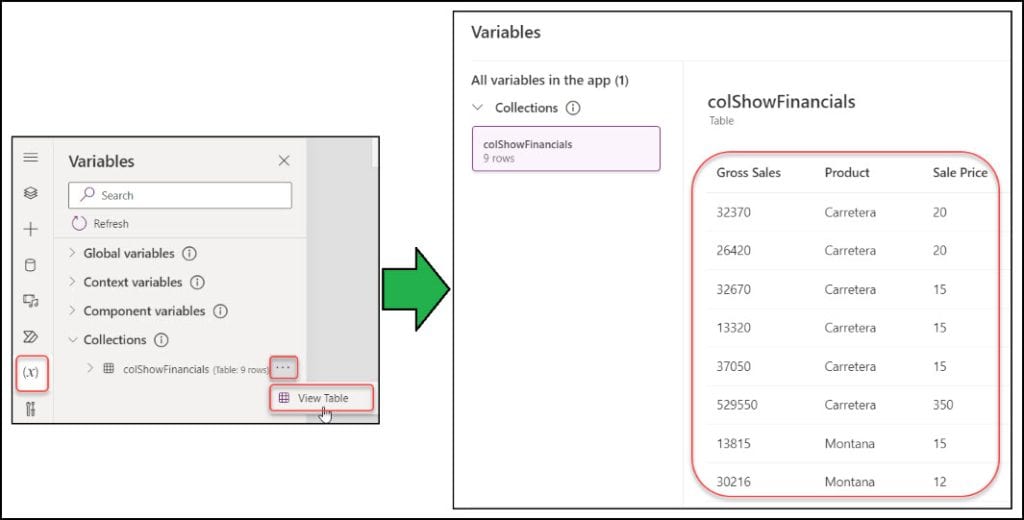The width and height of the screenshot is (1024, 520).
Task: Open the hamburger menu in left sidebar
Action: (x=31, y=157)
